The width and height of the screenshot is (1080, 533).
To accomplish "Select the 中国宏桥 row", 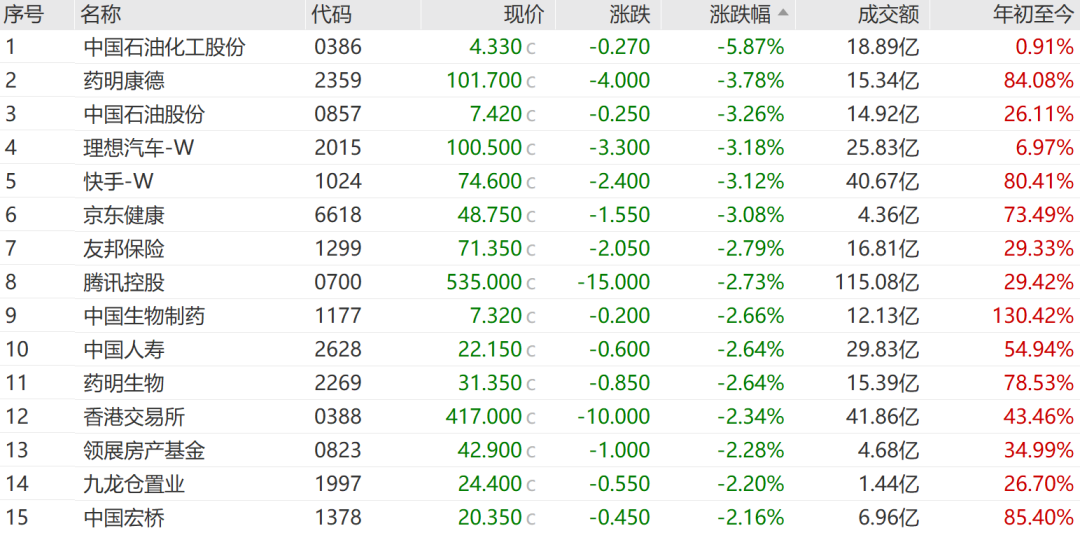I will [x=540, y=517].
